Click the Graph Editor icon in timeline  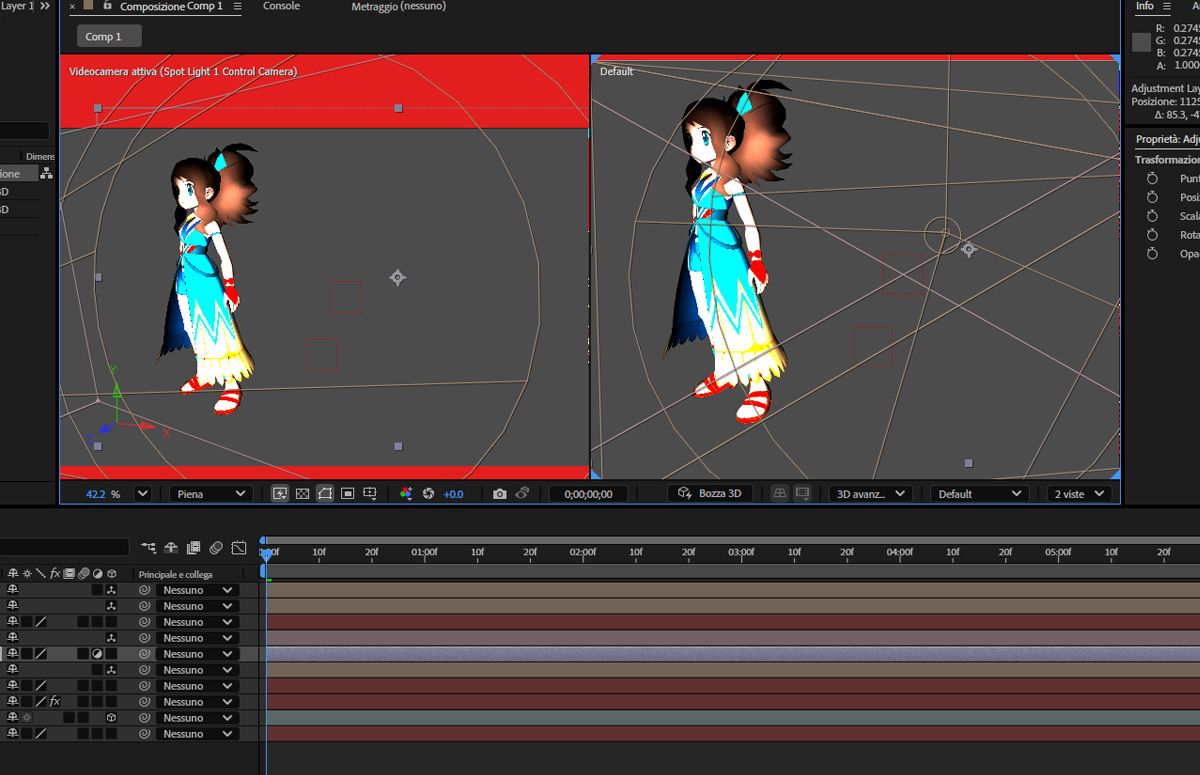(x=239, y=548)
